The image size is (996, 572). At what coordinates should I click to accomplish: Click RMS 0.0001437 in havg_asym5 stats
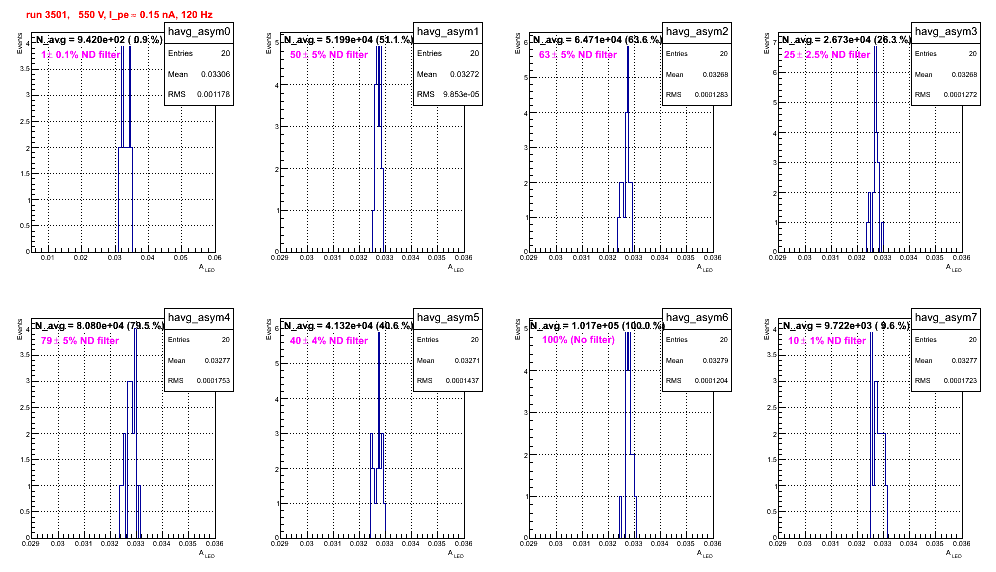point(448,380)
